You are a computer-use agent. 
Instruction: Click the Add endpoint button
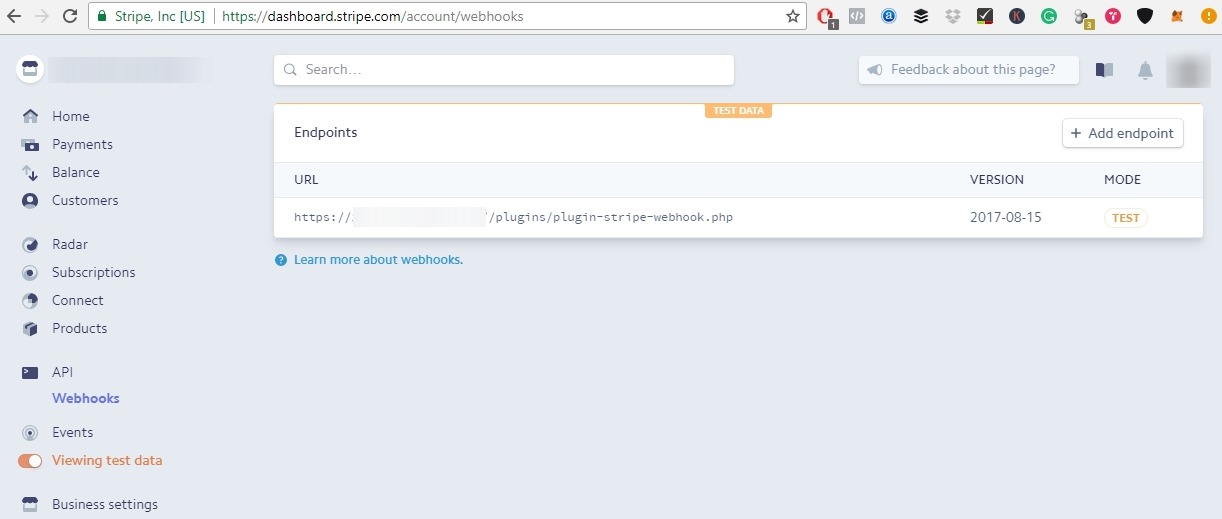[x=1122, y=134]
